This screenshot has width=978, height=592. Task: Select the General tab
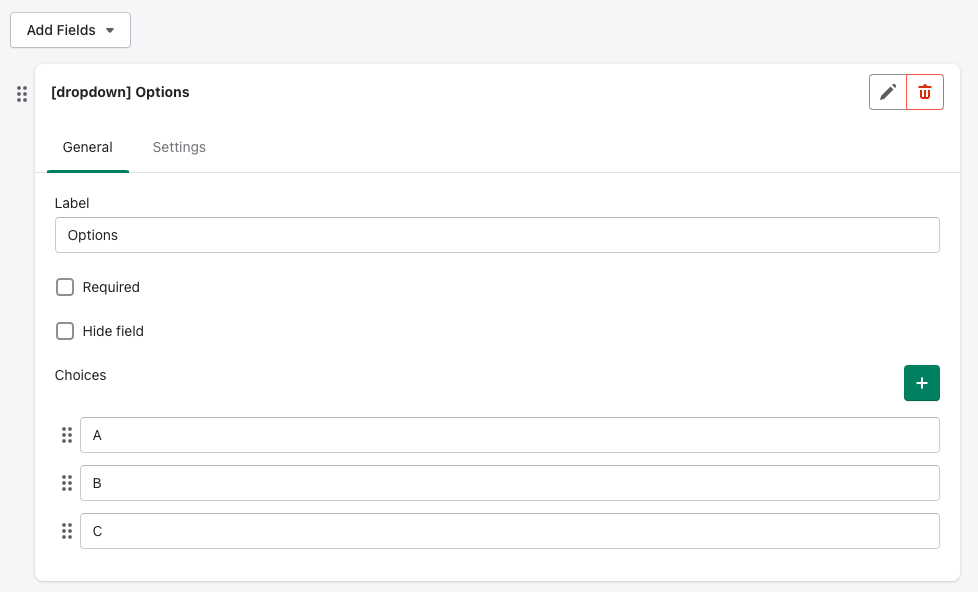click(x=88, y=147)
